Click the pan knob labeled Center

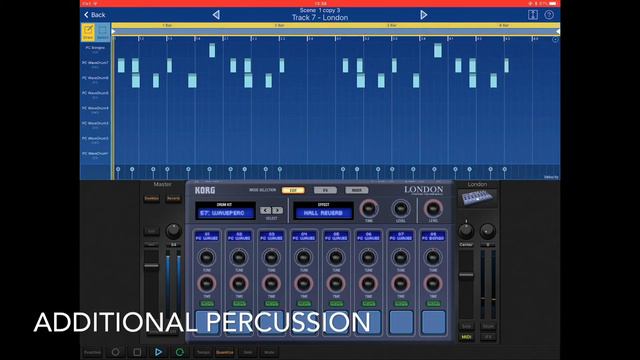coord(466,231)
